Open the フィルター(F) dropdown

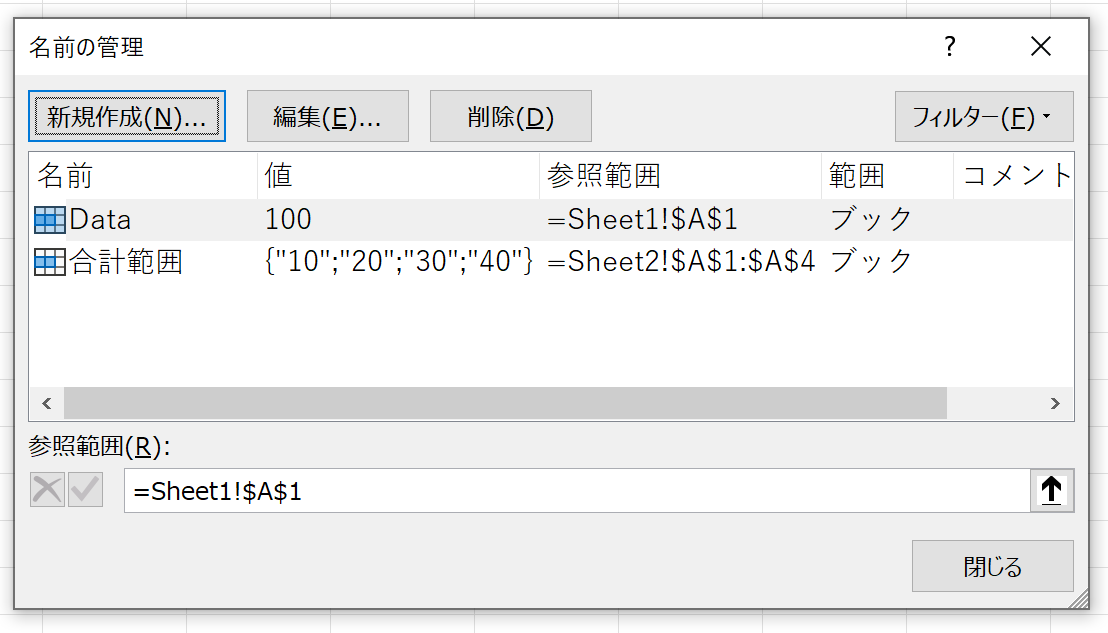(x=984, y=117)
